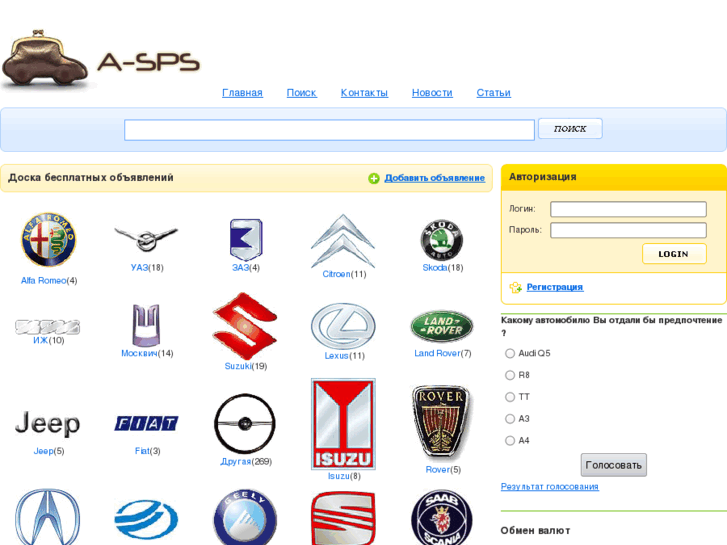The width and height of the screenshot is (727, 545).
Task: Open the Citroen chevron logo
Action: click(343, 241)
